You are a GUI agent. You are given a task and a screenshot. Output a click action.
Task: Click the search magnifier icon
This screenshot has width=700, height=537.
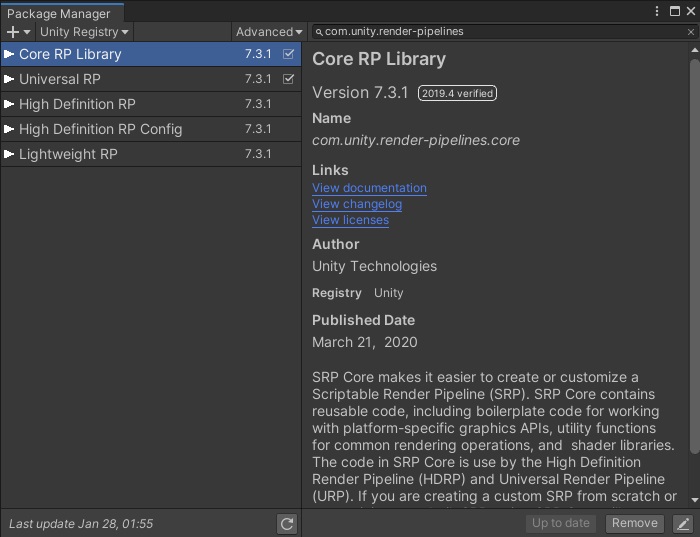click(319, 32)
